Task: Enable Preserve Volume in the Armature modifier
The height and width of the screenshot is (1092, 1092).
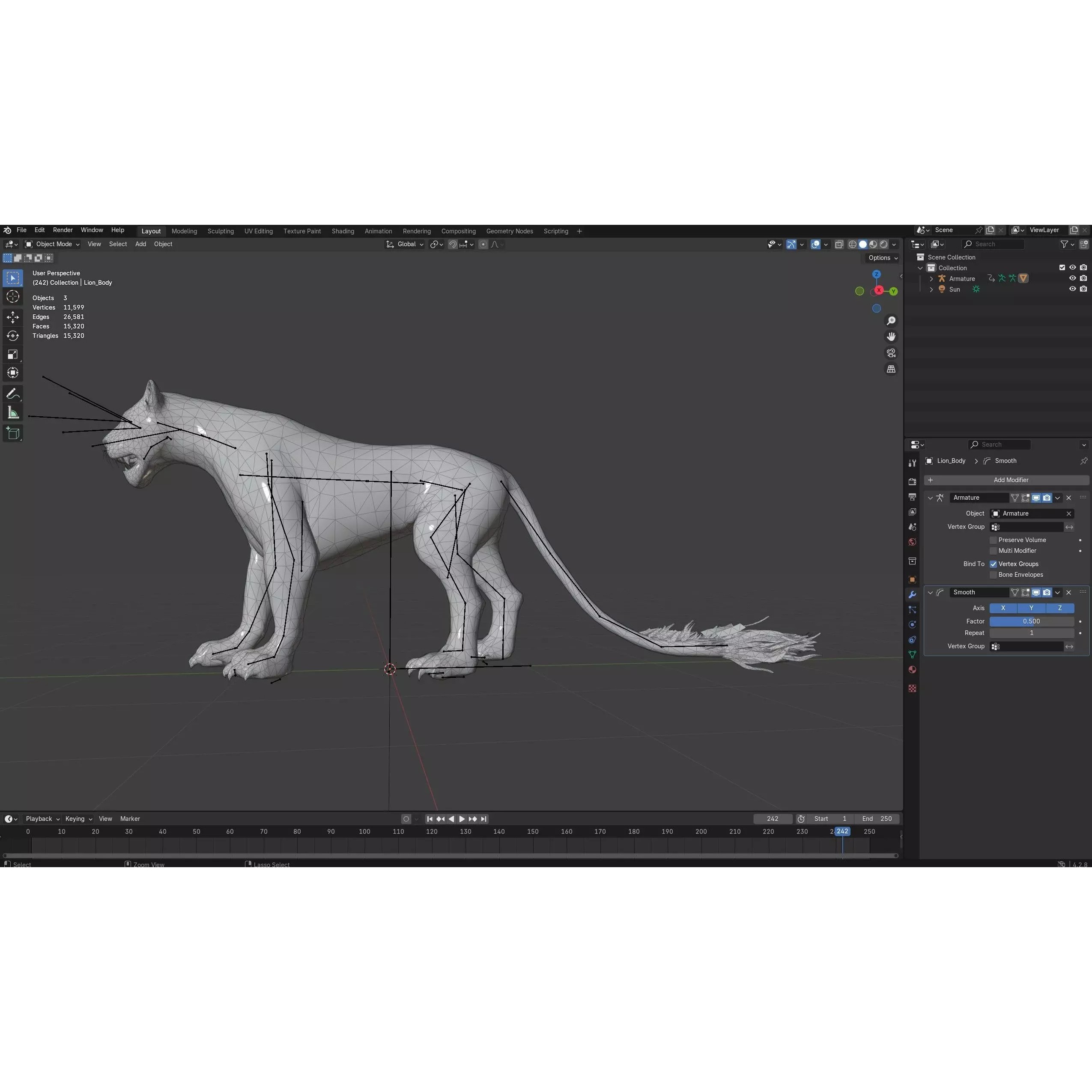Action: pos(993,540)
